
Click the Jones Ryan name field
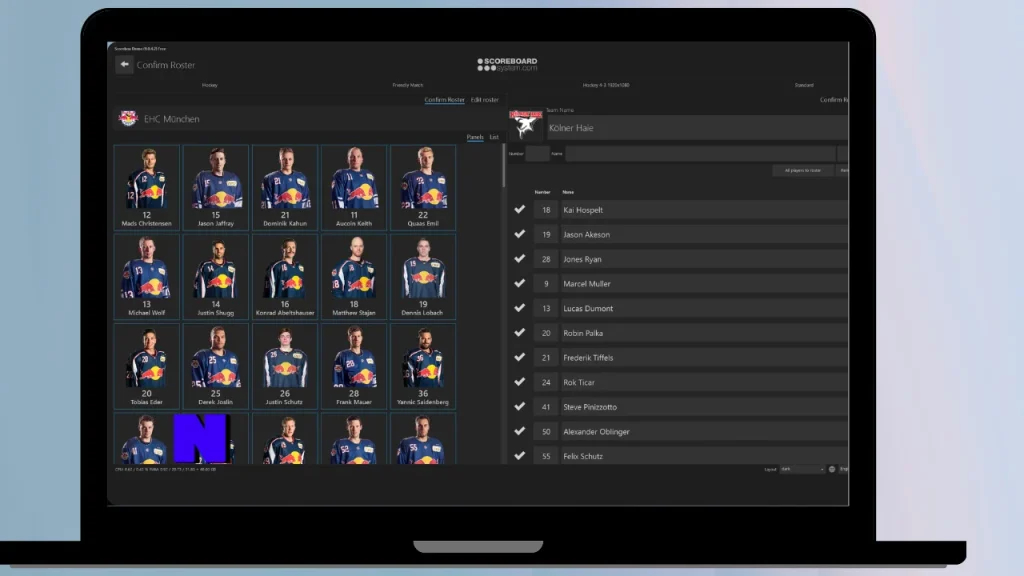tap(705, 259)
